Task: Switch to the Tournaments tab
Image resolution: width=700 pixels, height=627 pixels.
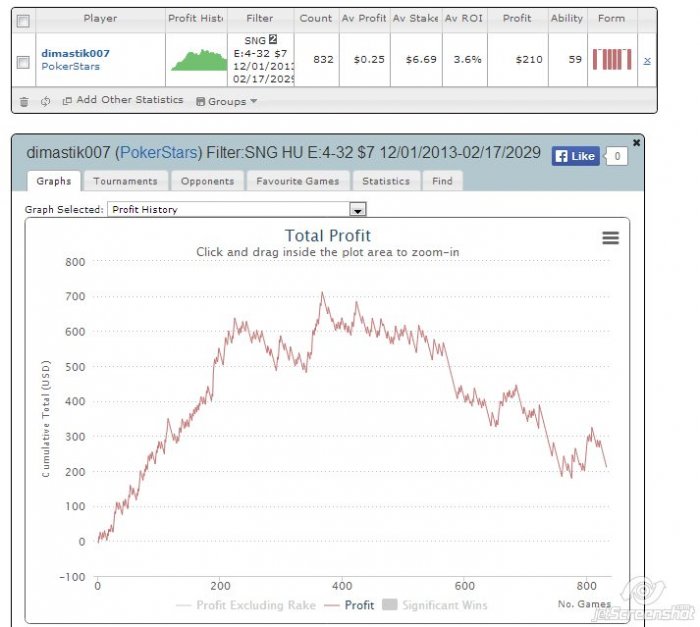Action: tap(125, 181)
